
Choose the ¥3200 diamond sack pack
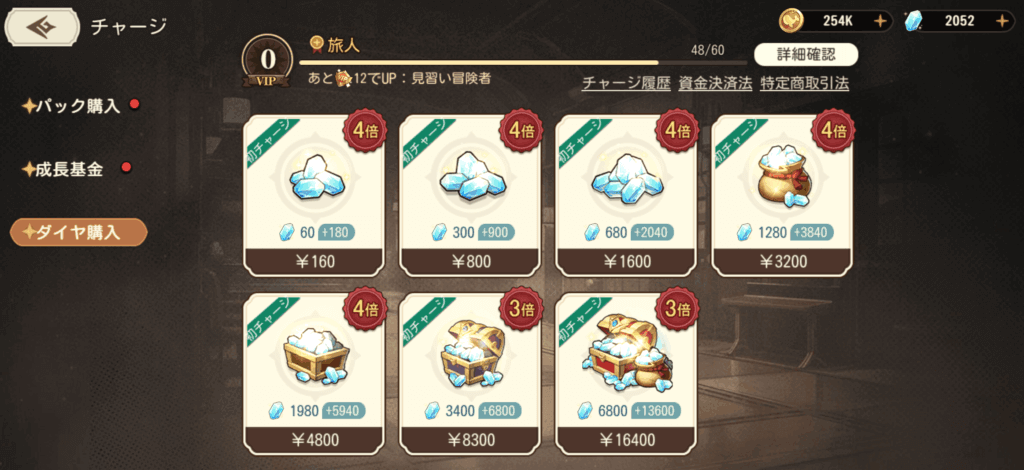[x=782, y=196]
